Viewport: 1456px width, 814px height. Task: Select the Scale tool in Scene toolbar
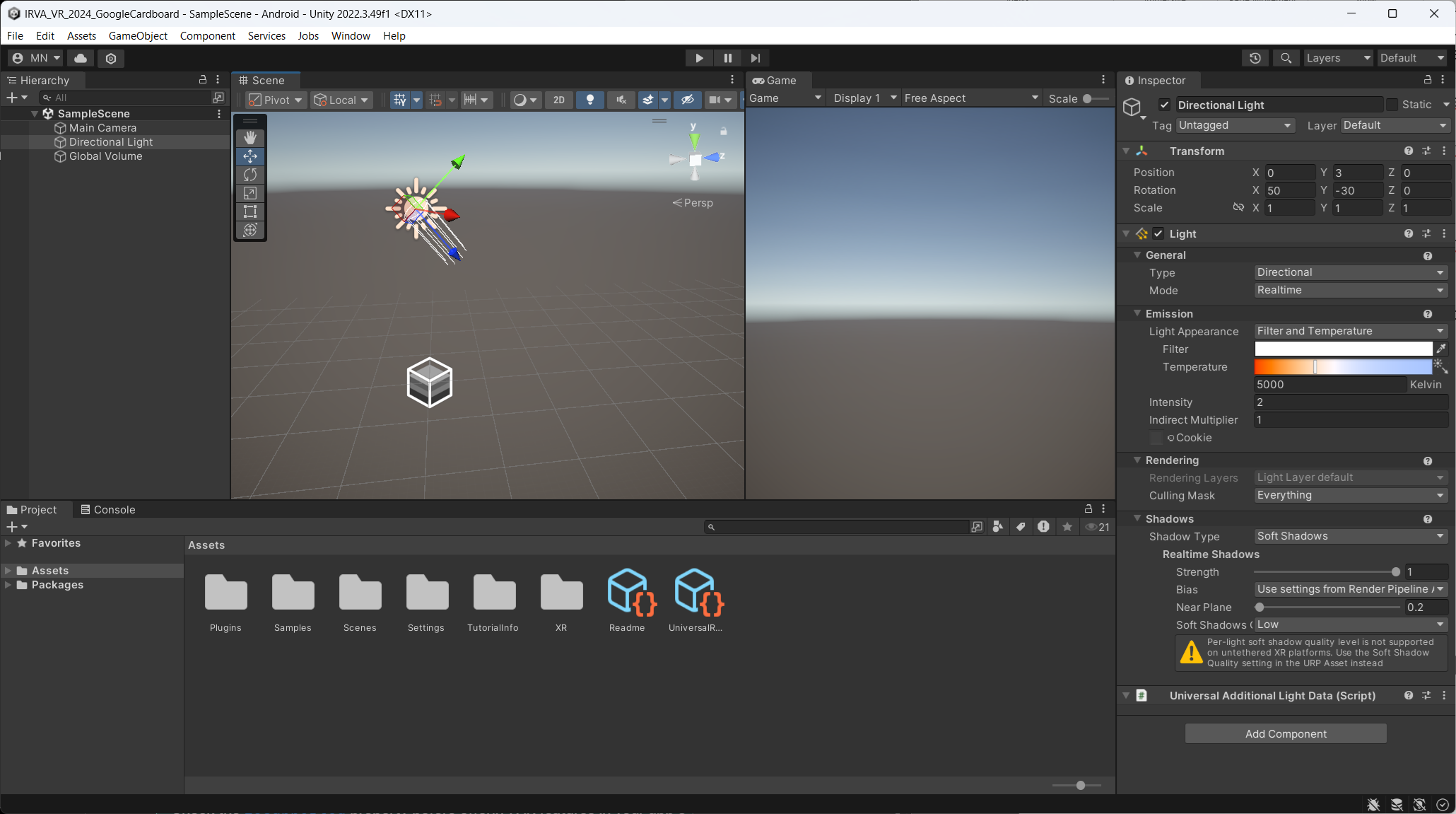[250, 193]
